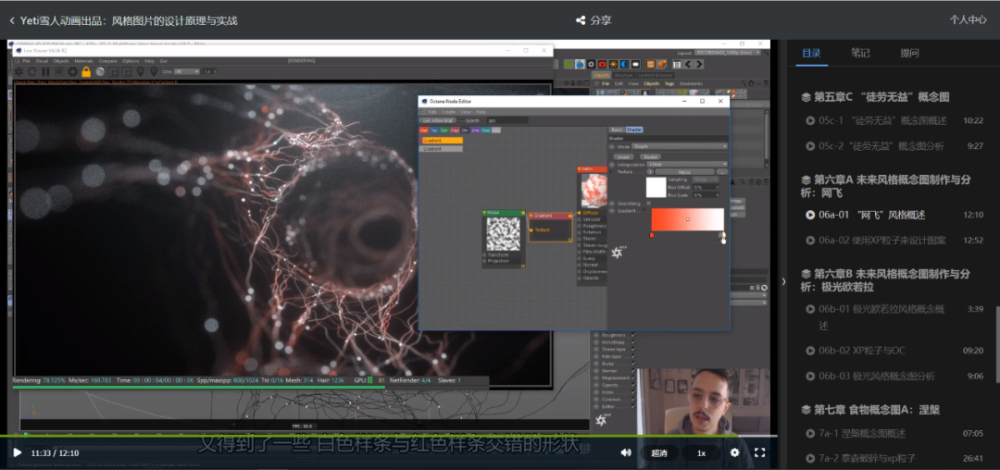Viewport: 1000px width, 470px height.
Task: Click the Live Viewer settings gear icon
Action: click(x=73, y=71)
